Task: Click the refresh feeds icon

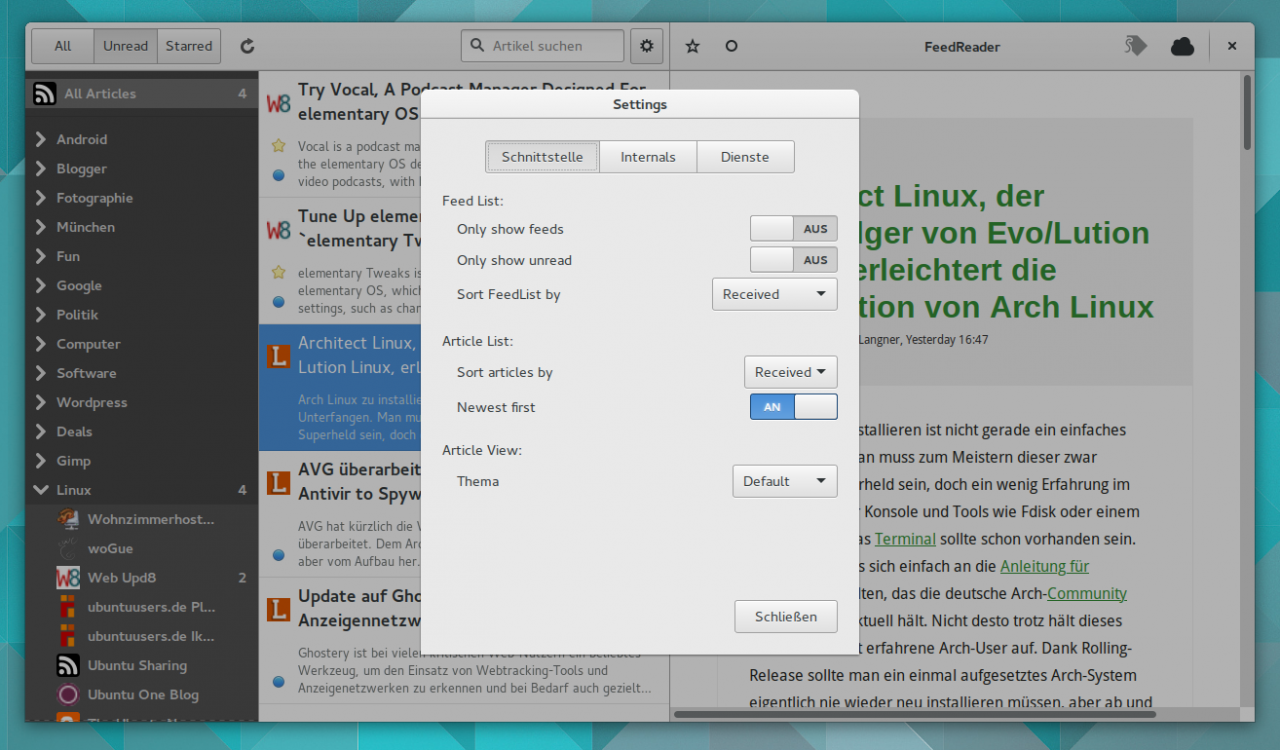Action: pyautogui.click(x=248, y=46)
